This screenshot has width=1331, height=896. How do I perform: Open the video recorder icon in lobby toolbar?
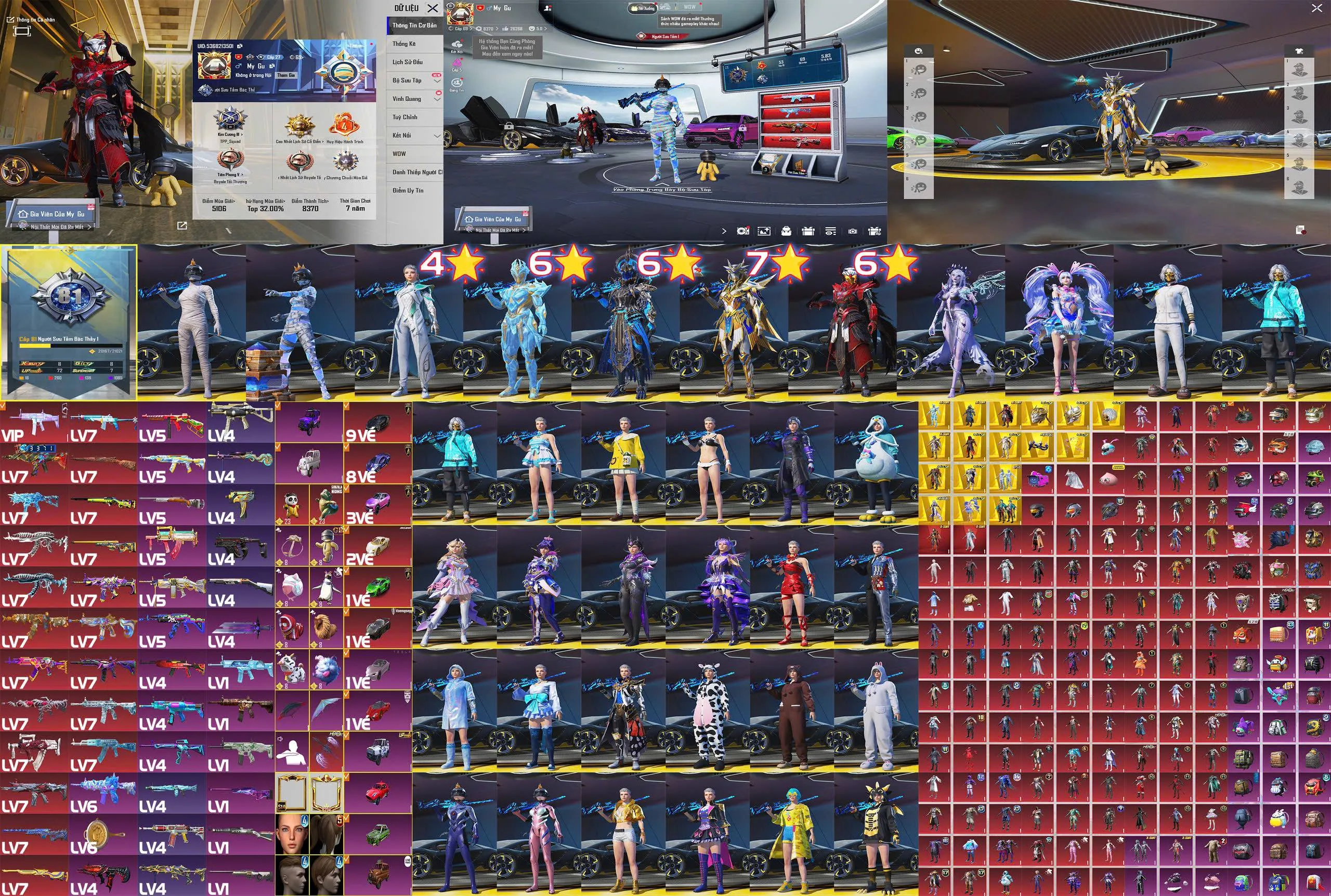tap(743, 231)
